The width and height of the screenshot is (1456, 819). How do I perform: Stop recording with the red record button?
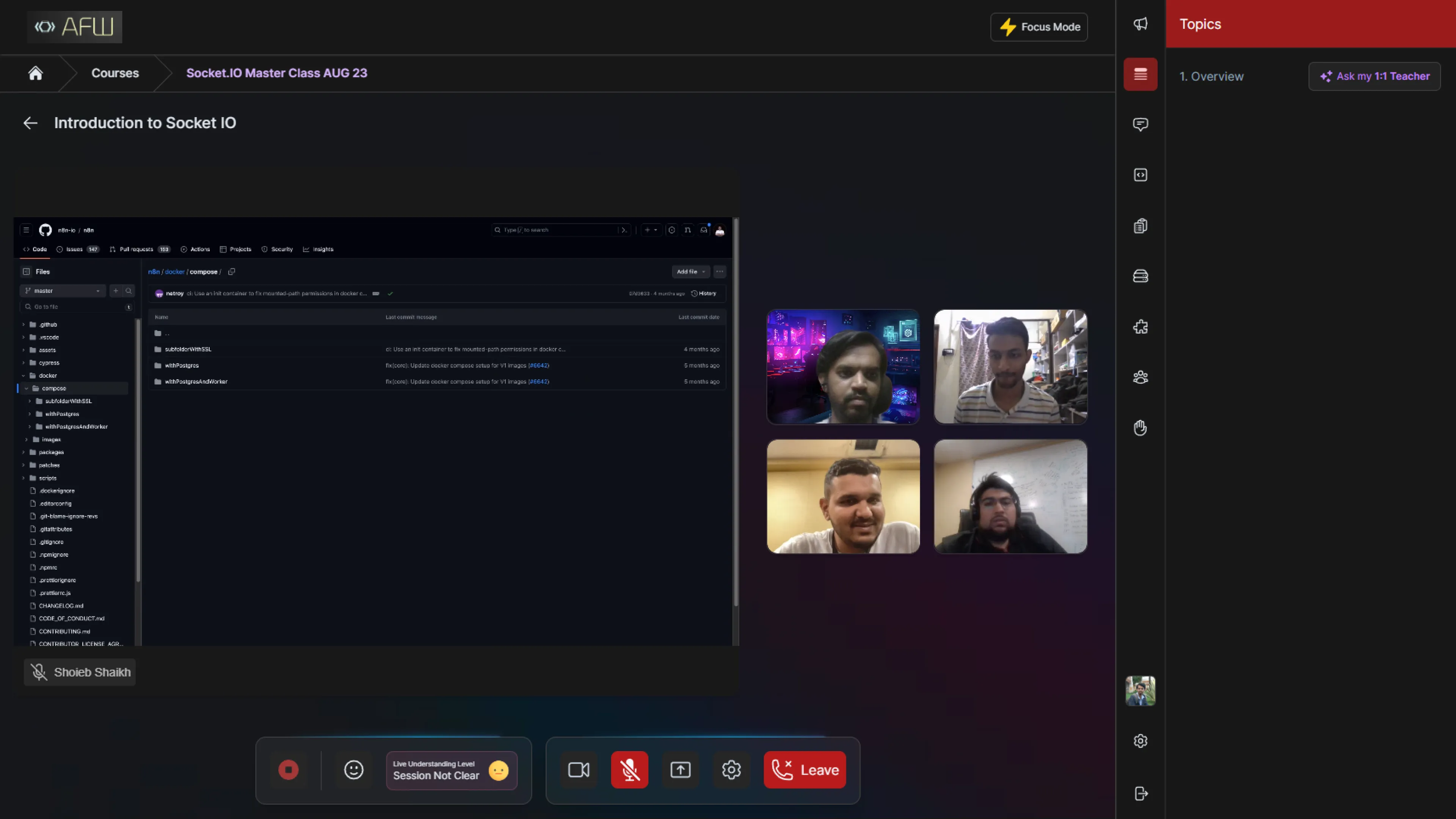tap(288, 770)
